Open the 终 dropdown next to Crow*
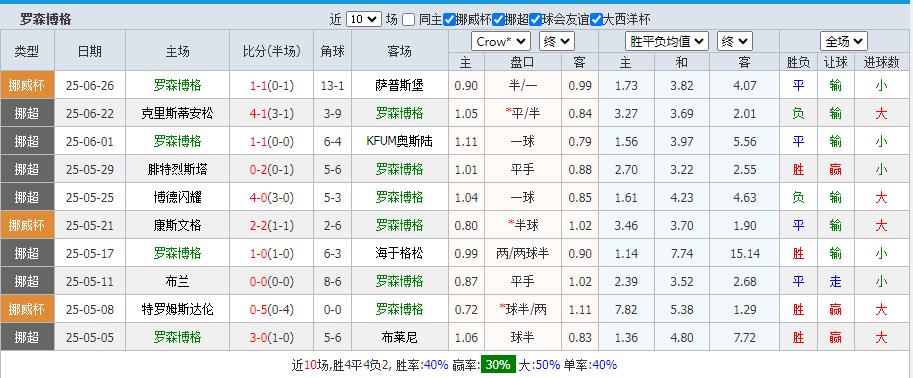The width and height of the screenshot is (913, 378). click(557, 41)
